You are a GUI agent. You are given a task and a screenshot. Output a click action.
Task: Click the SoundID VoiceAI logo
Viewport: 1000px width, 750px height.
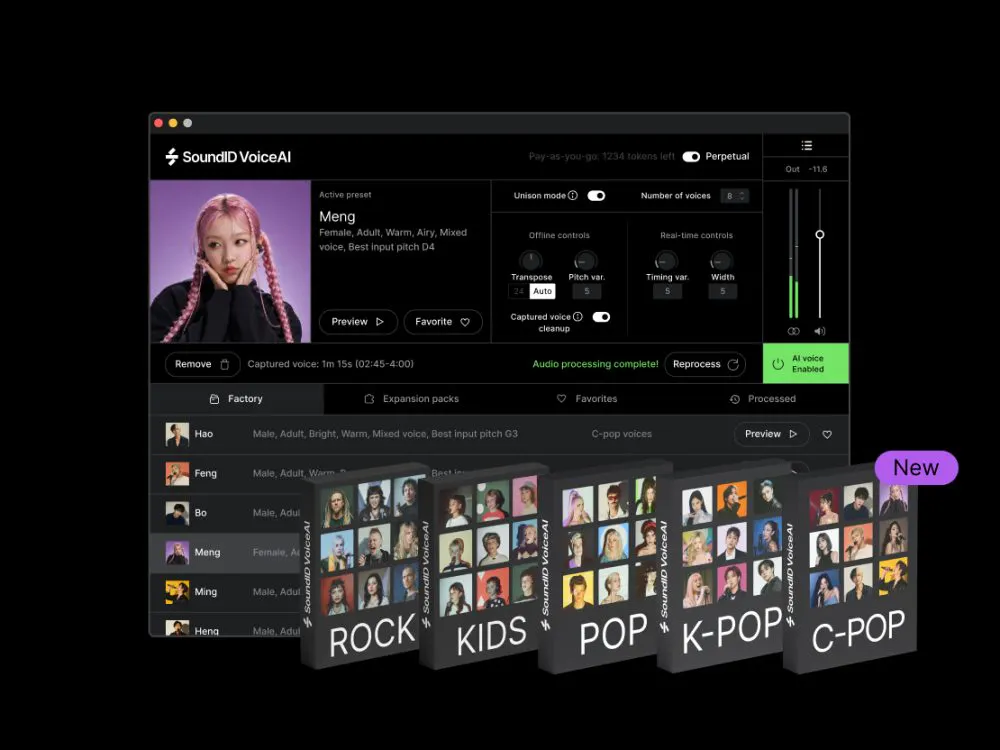(x=228, y=157)
